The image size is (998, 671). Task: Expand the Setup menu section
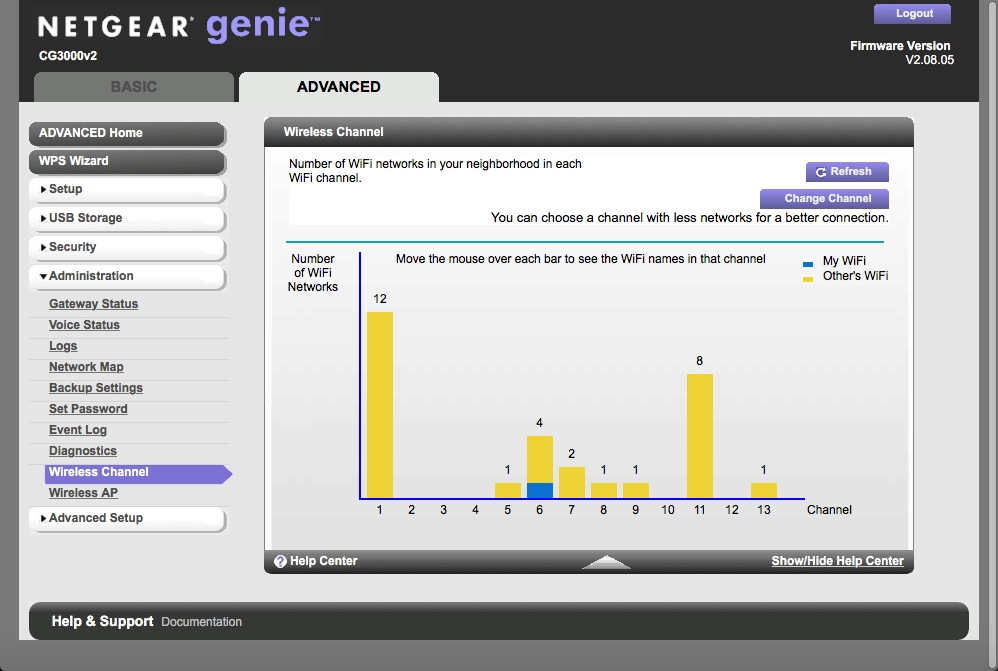(126, 190)
